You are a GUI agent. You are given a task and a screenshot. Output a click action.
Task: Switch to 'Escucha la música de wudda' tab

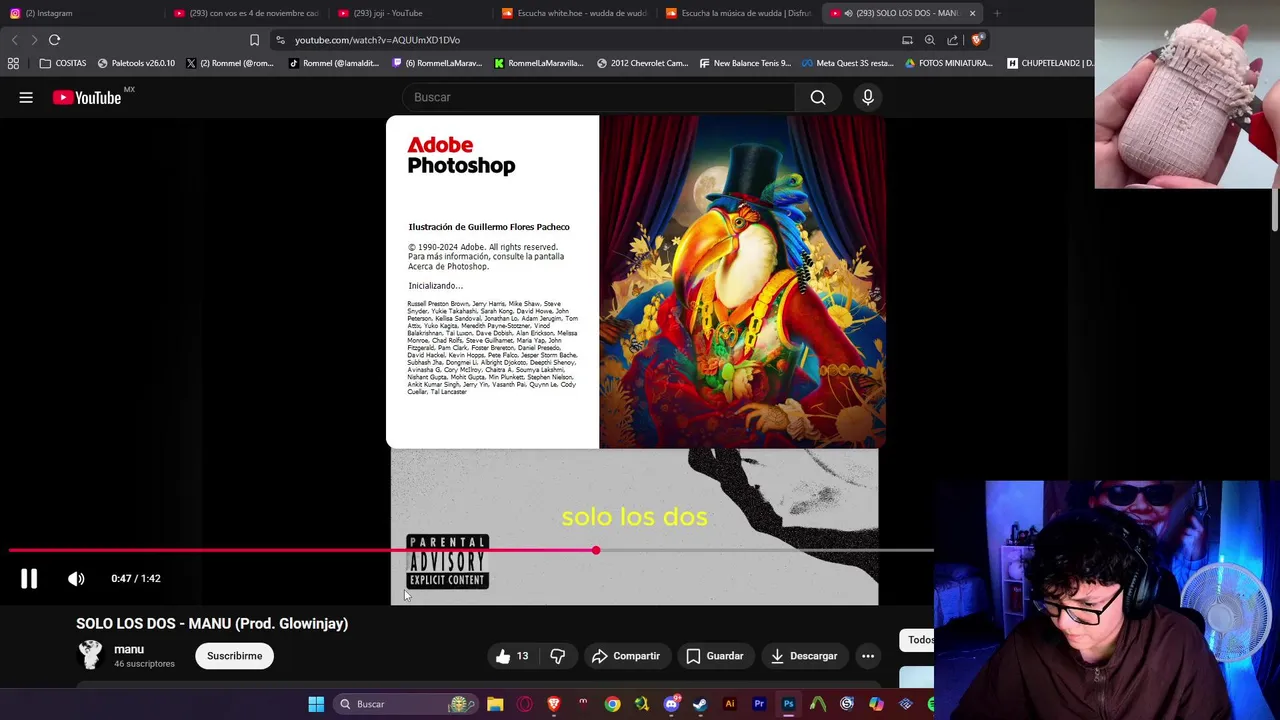(x=738, y=13)
